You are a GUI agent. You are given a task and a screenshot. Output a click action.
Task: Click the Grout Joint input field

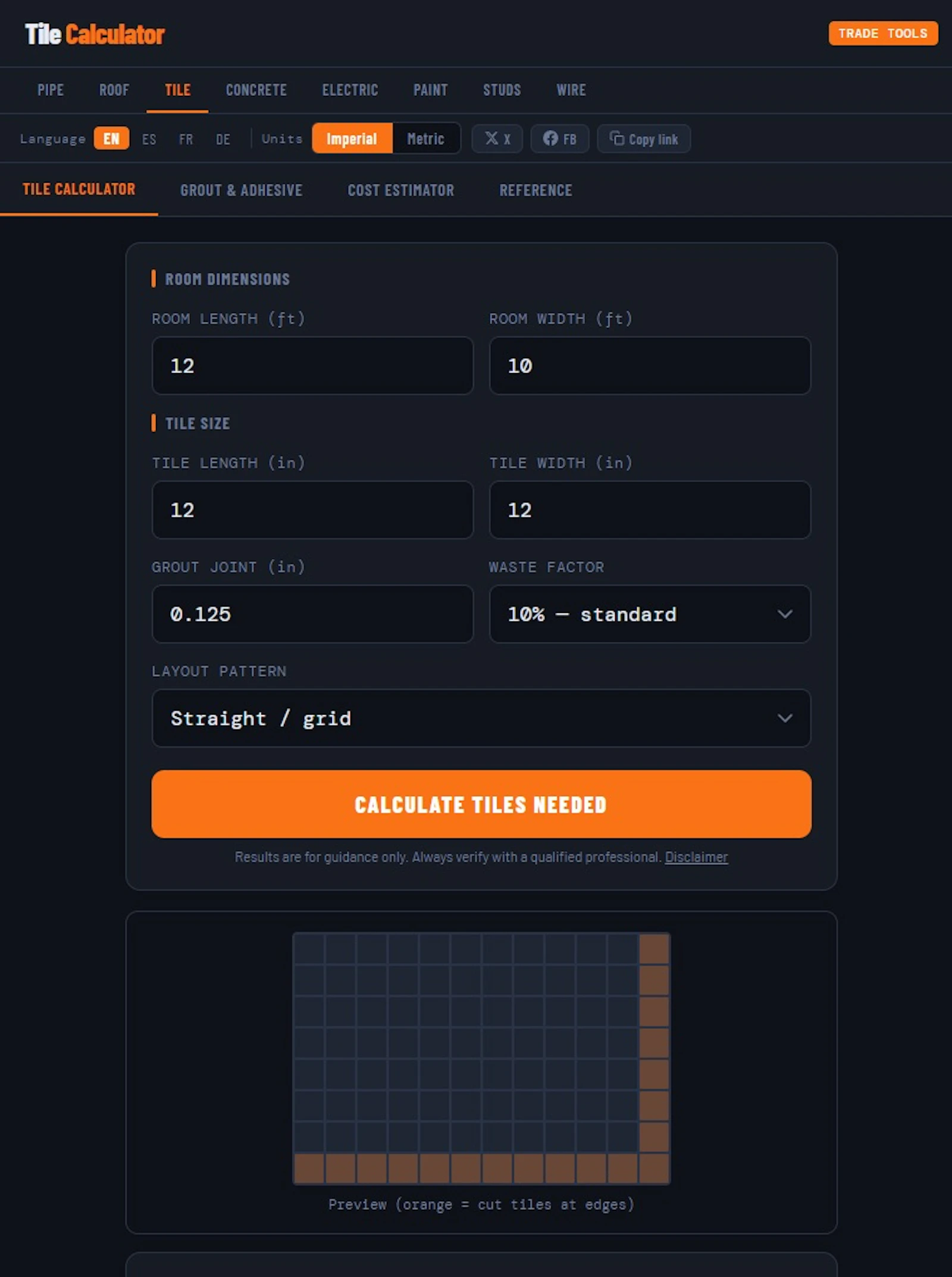tap(312, 614)
